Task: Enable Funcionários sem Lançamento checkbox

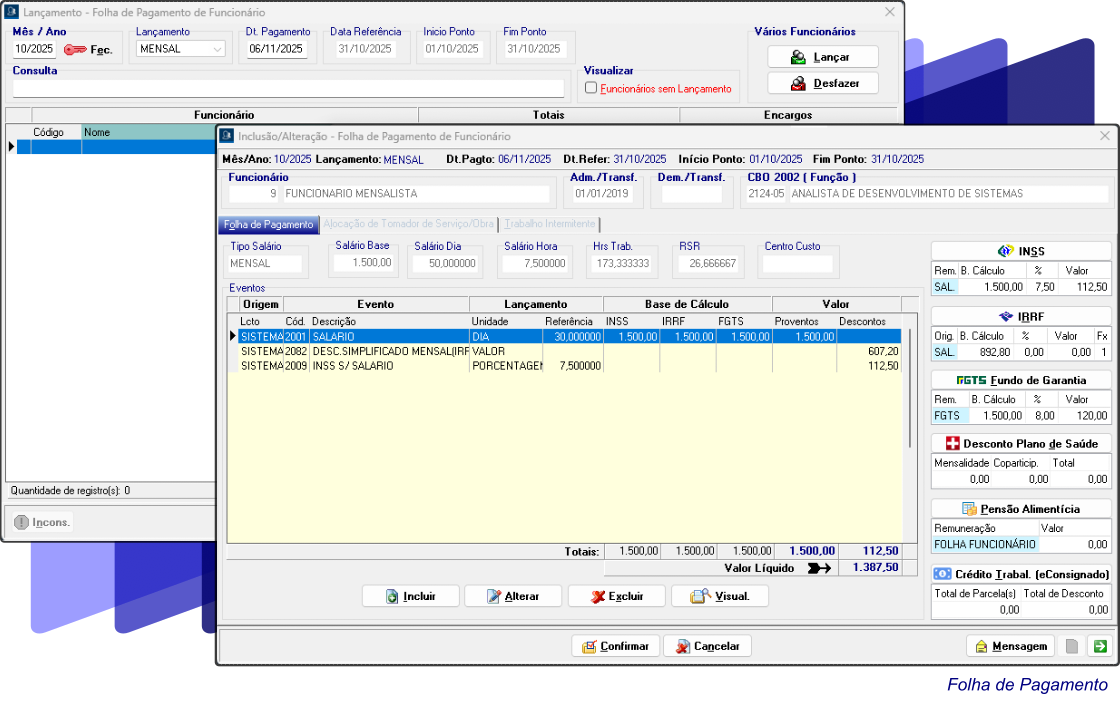Action: (x=591, y=88)
